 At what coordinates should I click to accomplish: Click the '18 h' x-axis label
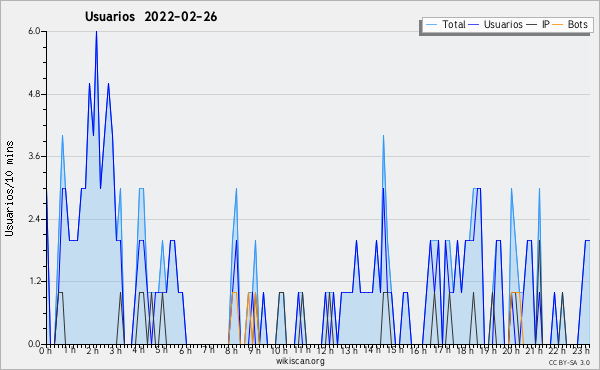tap(465, 351)
